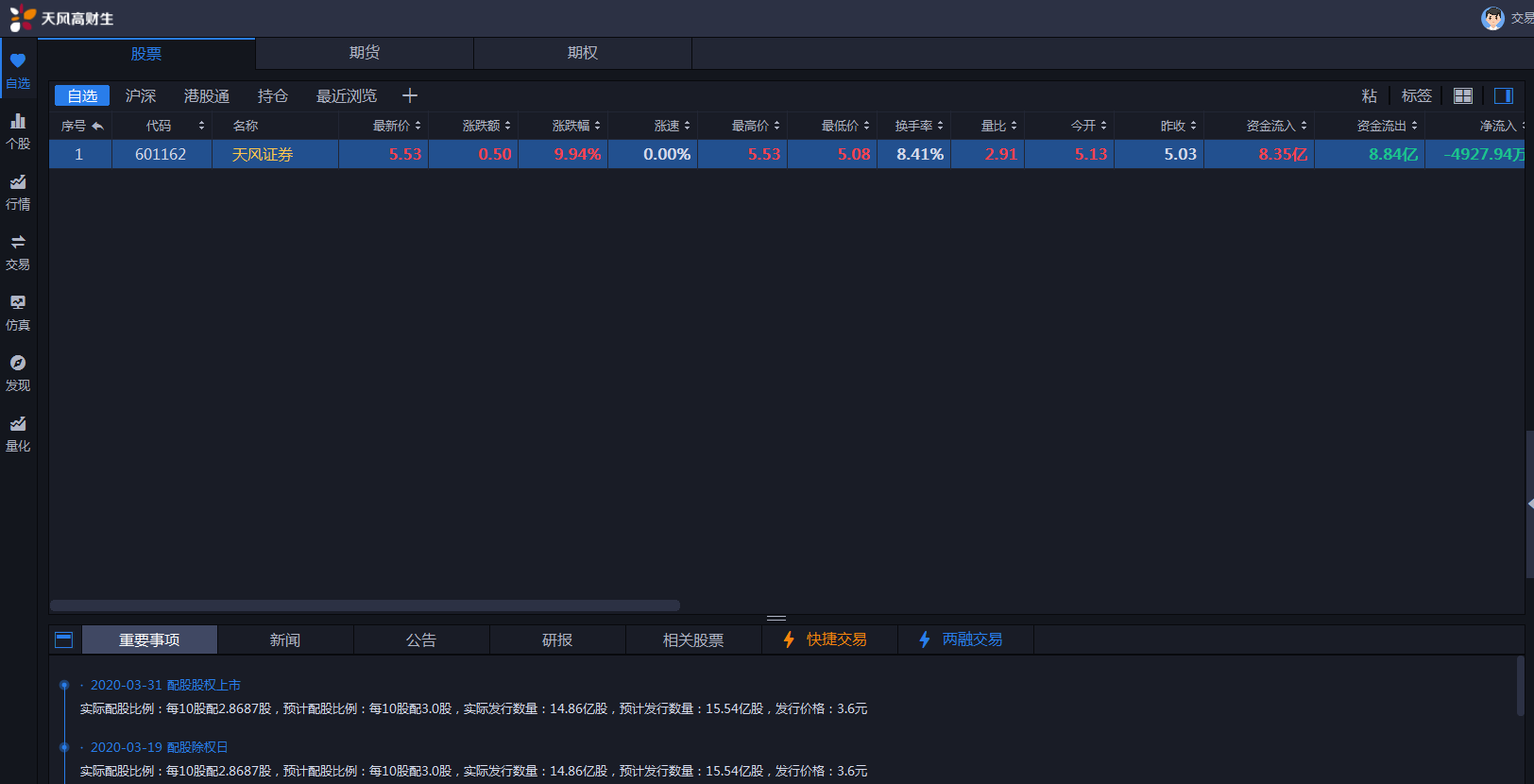Expand right edge collapsed panel arrow
1534x784 pixels.
click(x=1530, y=503)
